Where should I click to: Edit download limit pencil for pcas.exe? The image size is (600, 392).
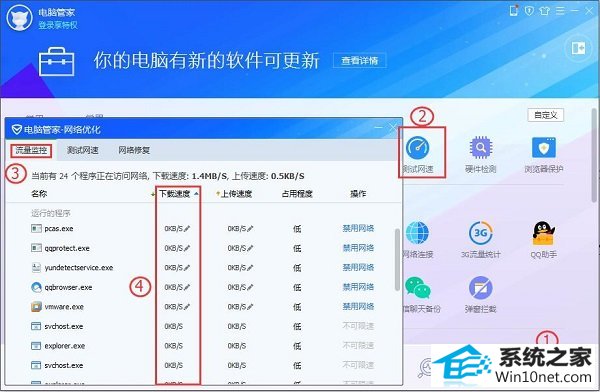(187, 229)
